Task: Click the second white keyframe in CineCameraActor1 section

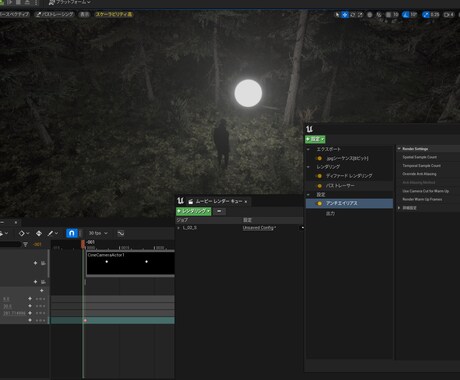Action: 146,262
